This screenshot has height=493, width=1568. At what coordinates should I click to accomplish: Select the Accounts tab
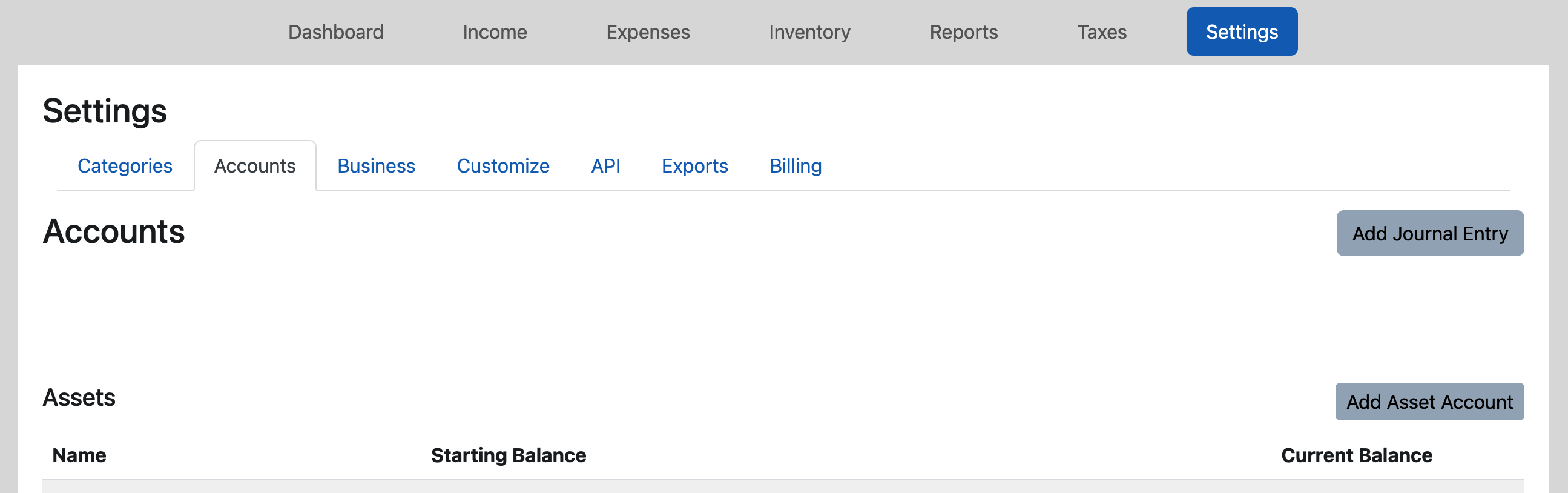254,165
